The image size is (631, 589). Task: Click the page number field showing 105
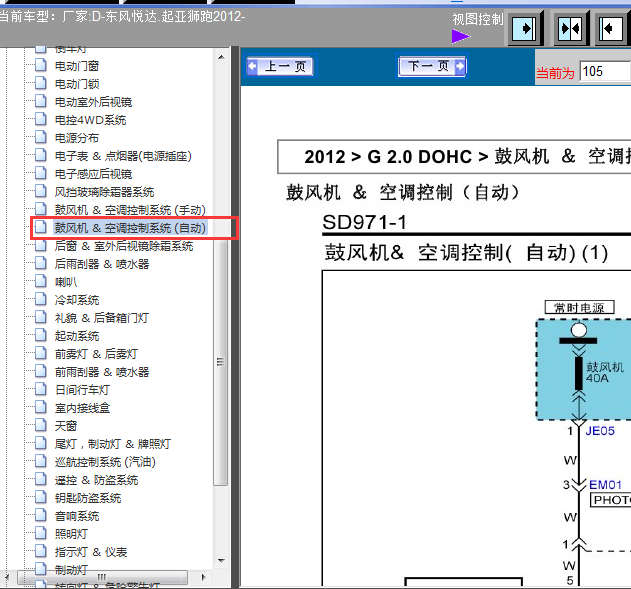tap(605, 72)
